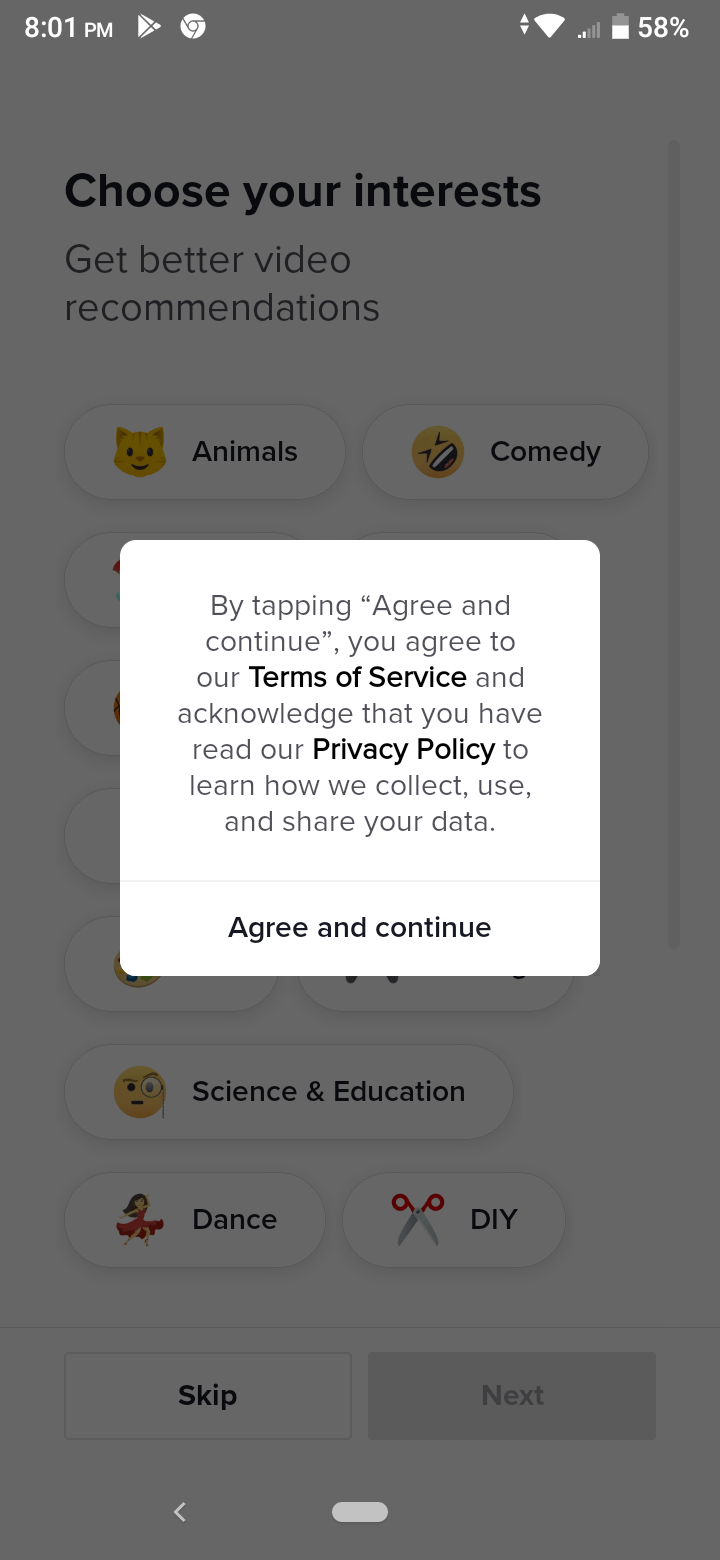This screenshot has width=720, height=1560.
Task: Tap the Android back arrow
Action: (180, 1512)
